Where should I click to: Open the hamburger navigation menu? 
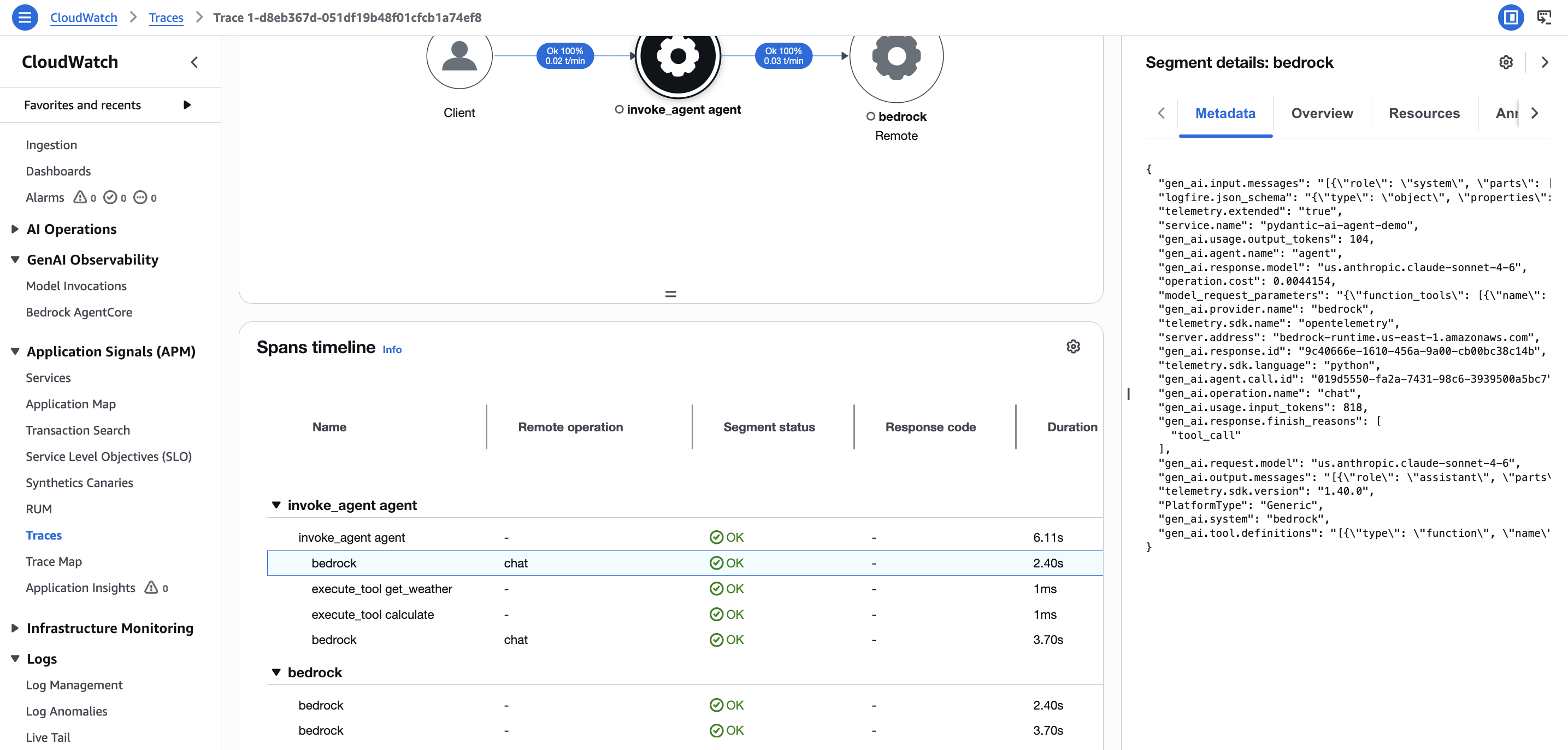pyautogui.click(x=25, y=17)
